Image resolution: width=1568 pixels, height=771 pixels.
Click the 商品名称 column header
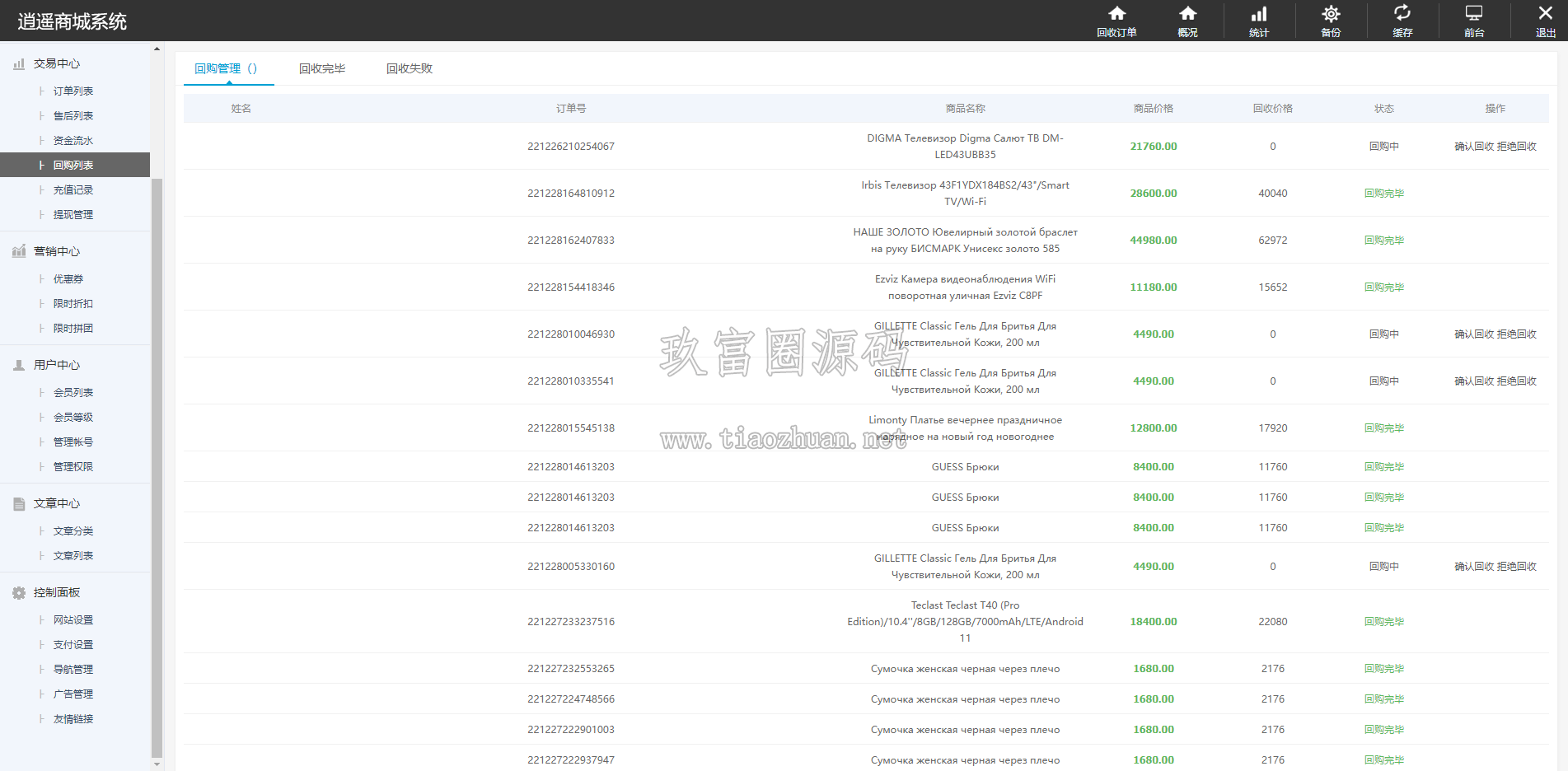point(965,108)
